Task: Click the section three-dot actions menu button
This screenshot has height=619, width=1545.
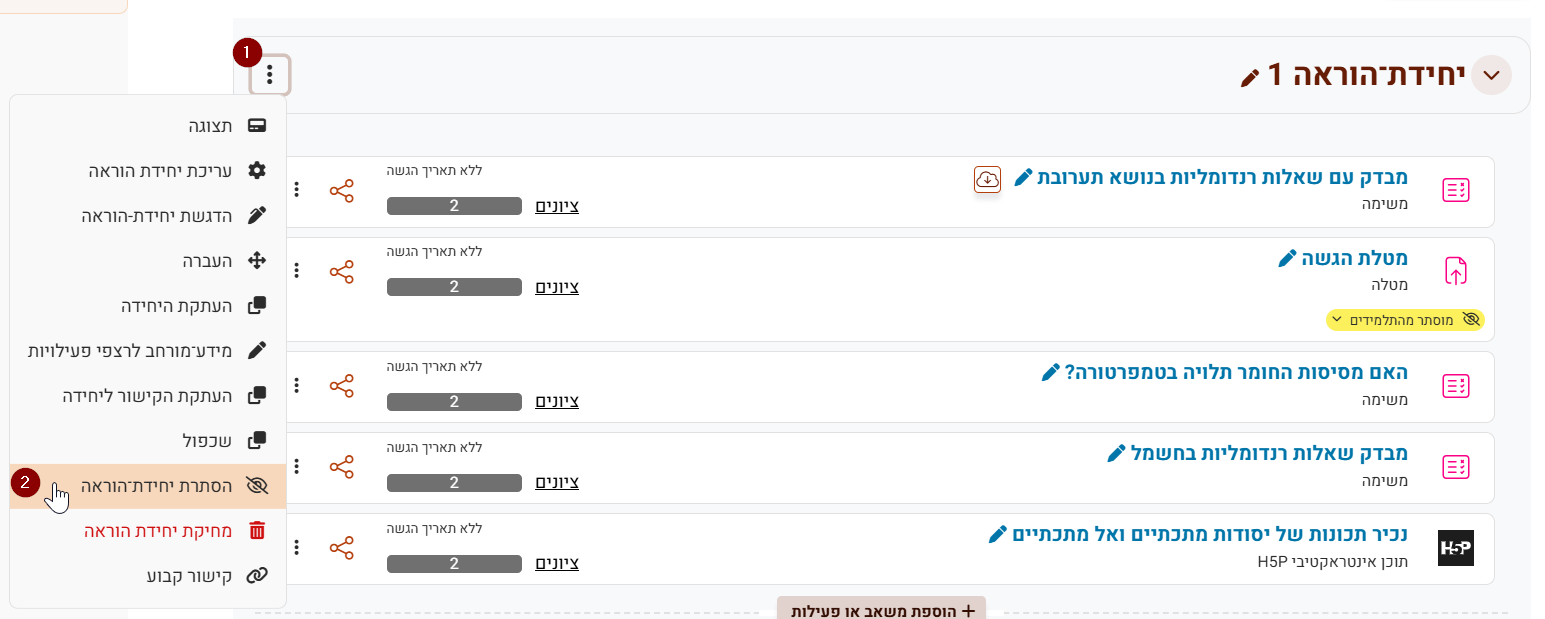Action: [x=270, y=75]
